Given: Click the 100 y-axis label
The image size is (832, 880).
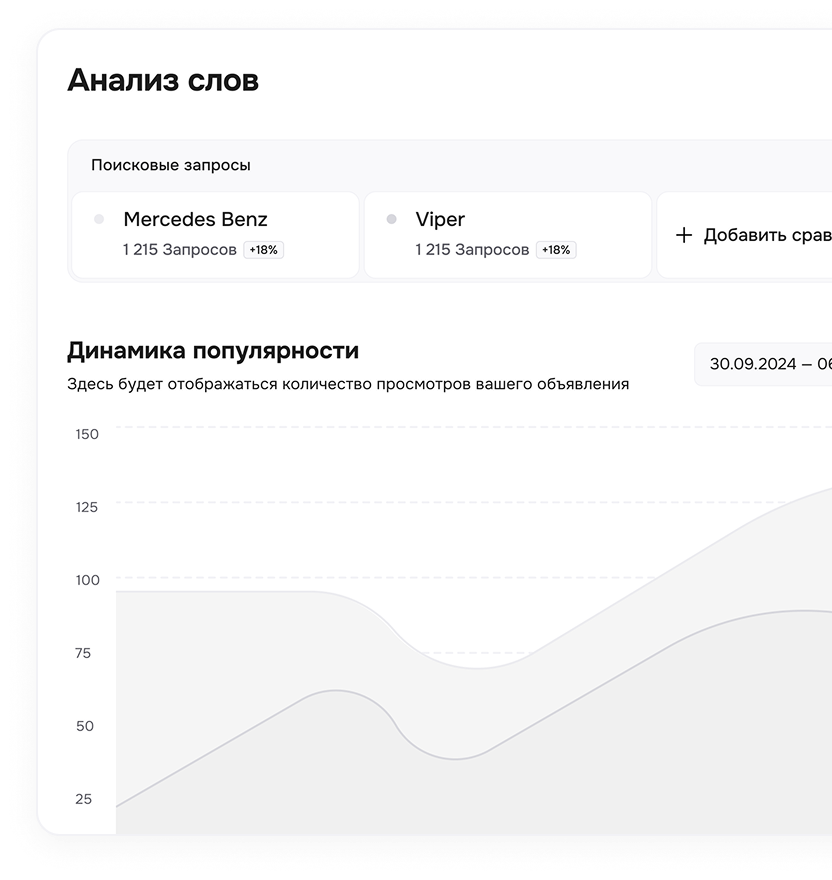Looking at the screenshot, I should click(x=88, y=580).
